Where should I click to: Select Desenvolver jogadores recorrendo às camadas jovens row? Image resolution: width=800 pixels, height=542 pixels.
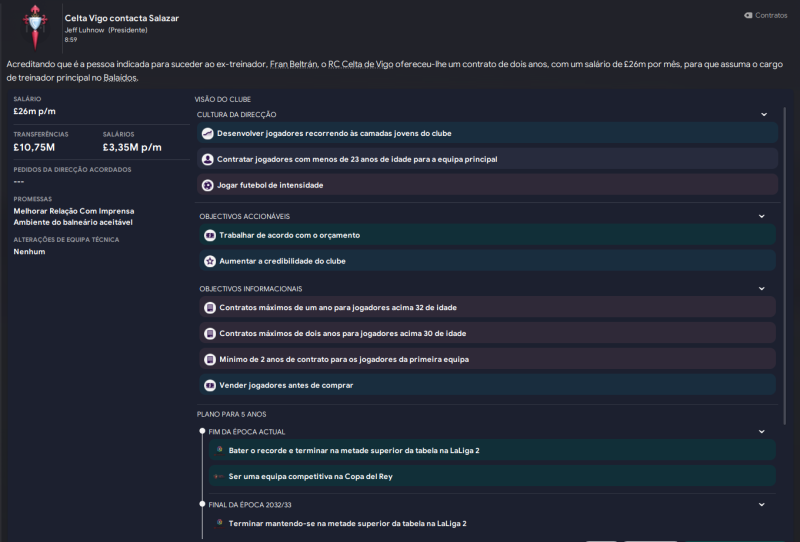487,133
